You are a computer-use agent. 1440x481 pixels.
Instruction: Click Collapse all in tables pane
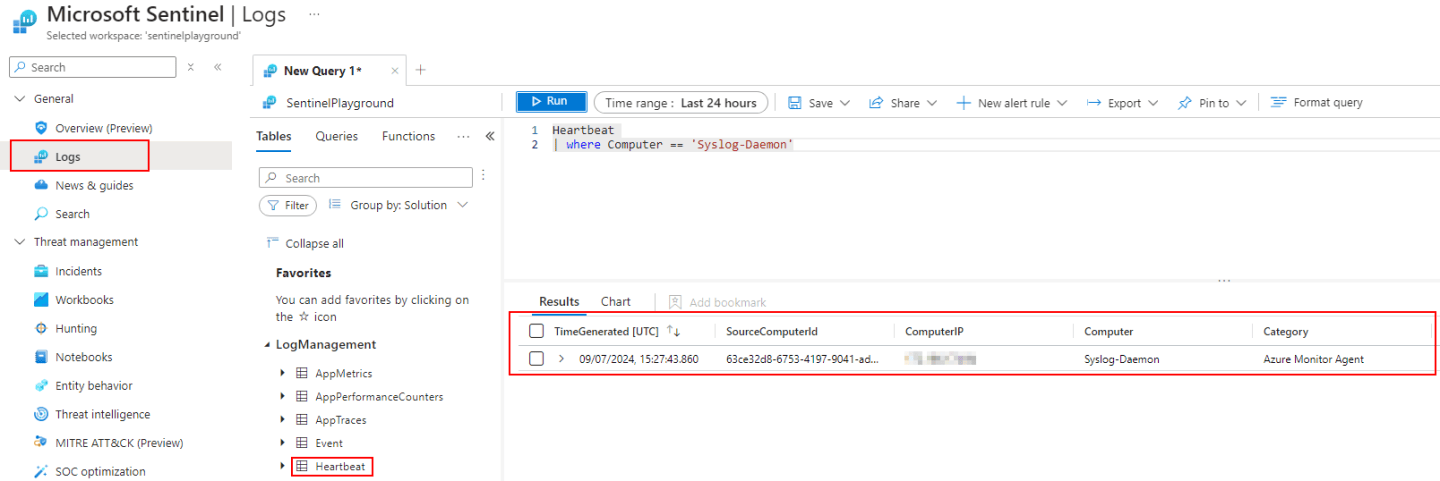[x=306, y=243]
